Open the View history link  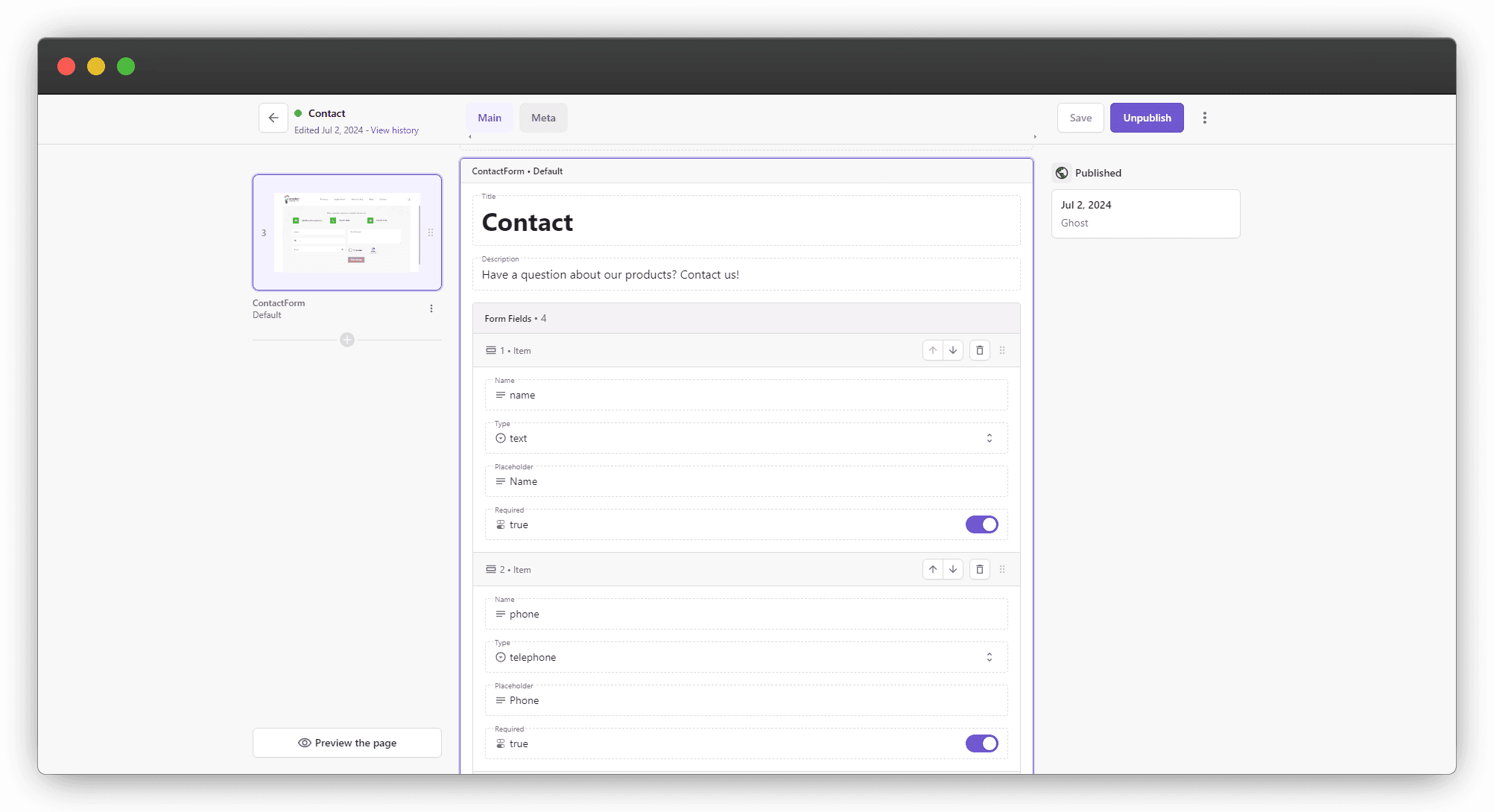394,130
